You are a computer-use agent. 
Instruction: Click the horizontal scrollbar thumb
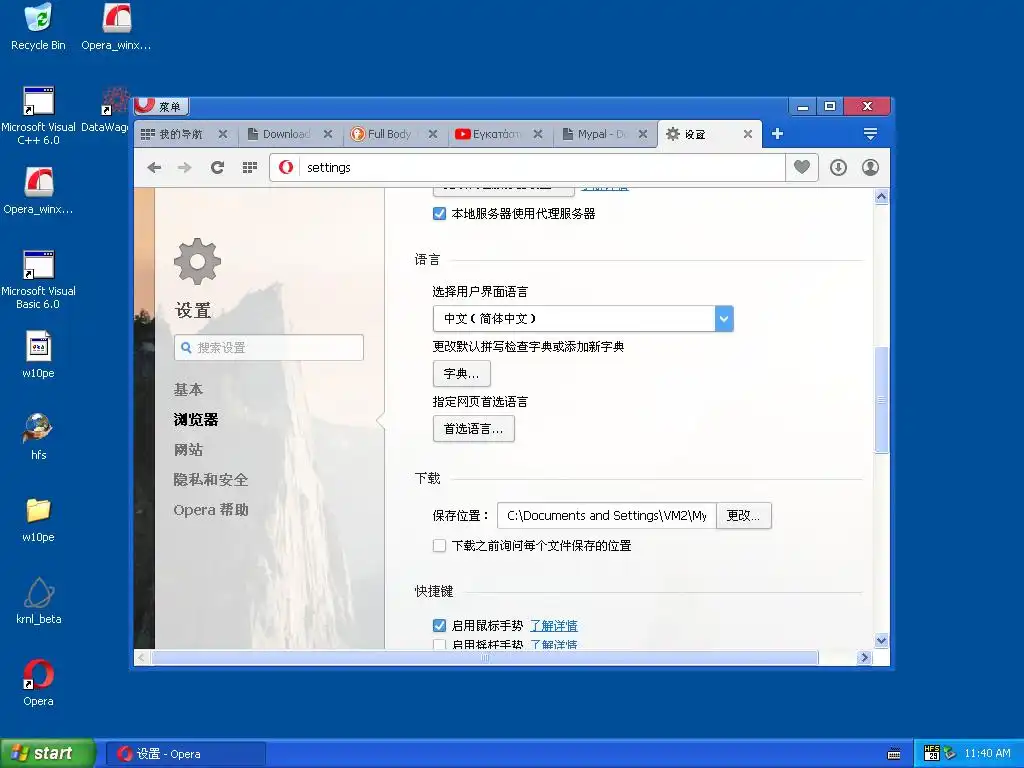coord(485,658)
